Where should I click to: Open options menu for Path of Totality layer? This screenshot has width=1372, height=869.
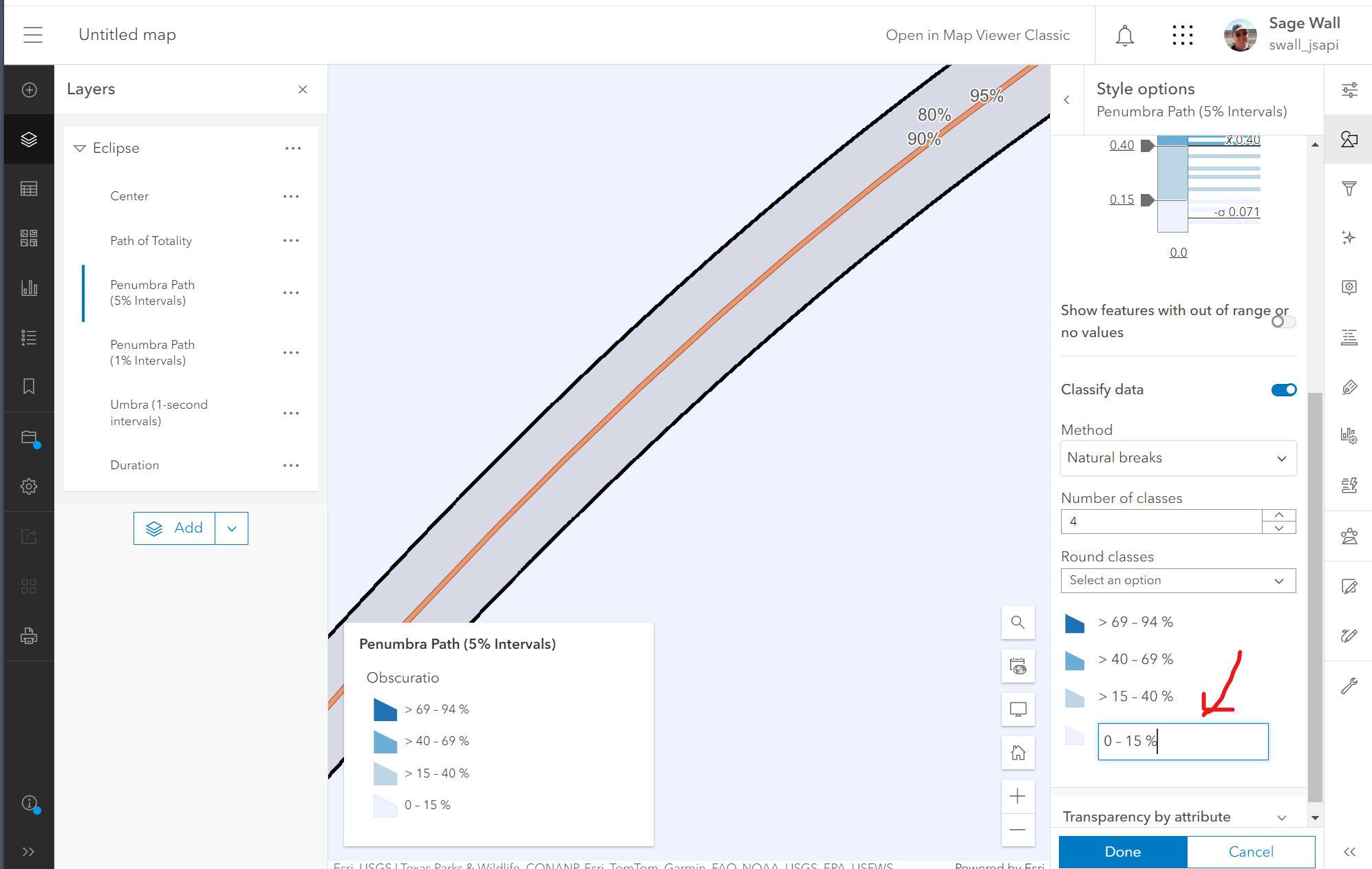click(x=291, y=240)
